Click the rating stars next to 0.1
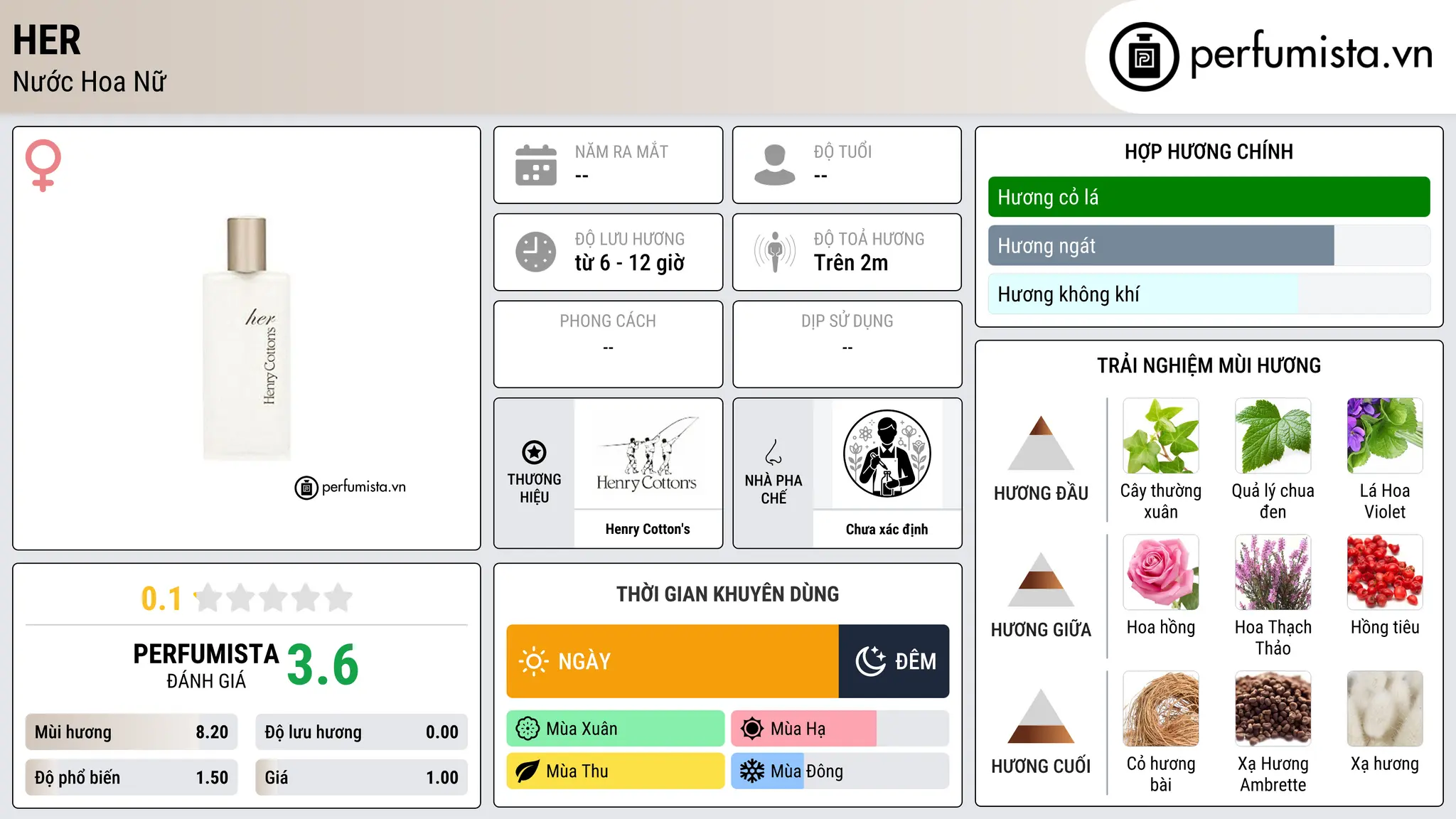The height and width of the screenshot is (819, 1456). coord(274,598)
